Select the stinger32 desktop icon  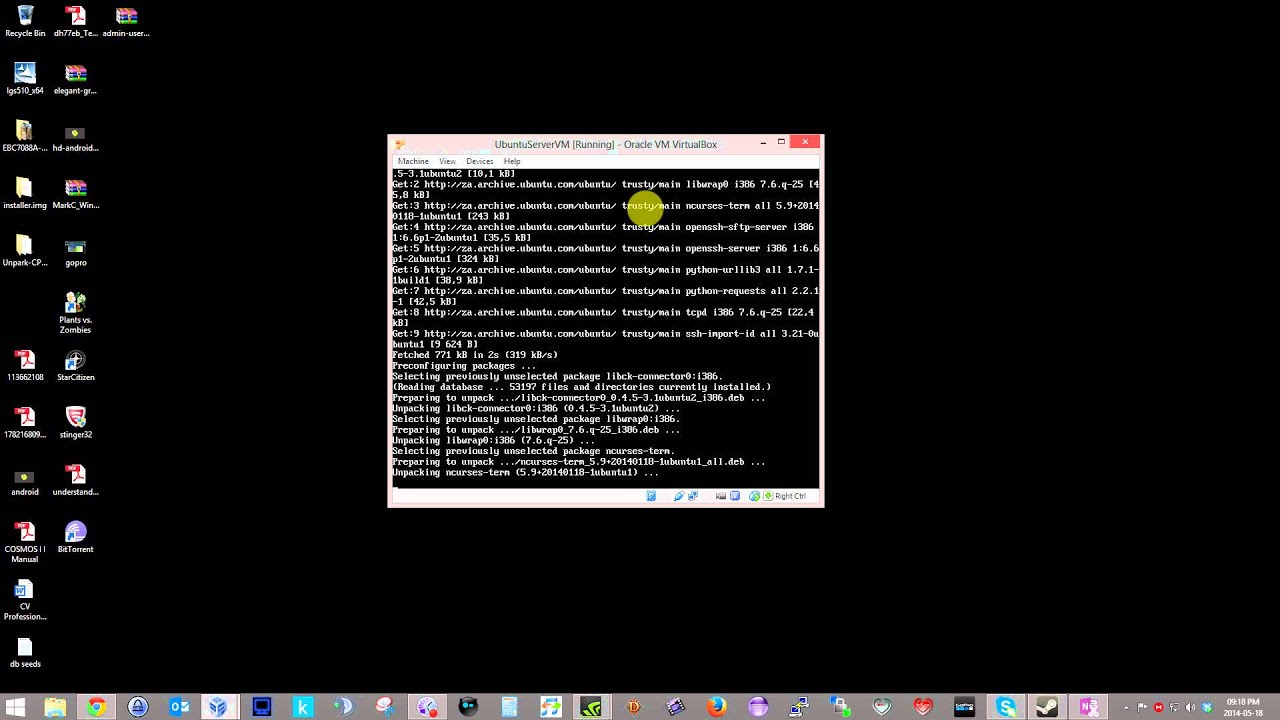tap(75, 423)
